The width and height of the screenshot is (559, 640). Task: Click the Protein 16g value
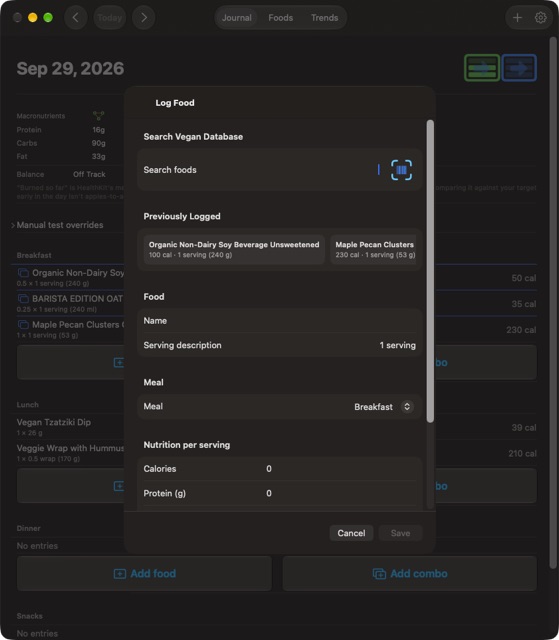(98, 130)
